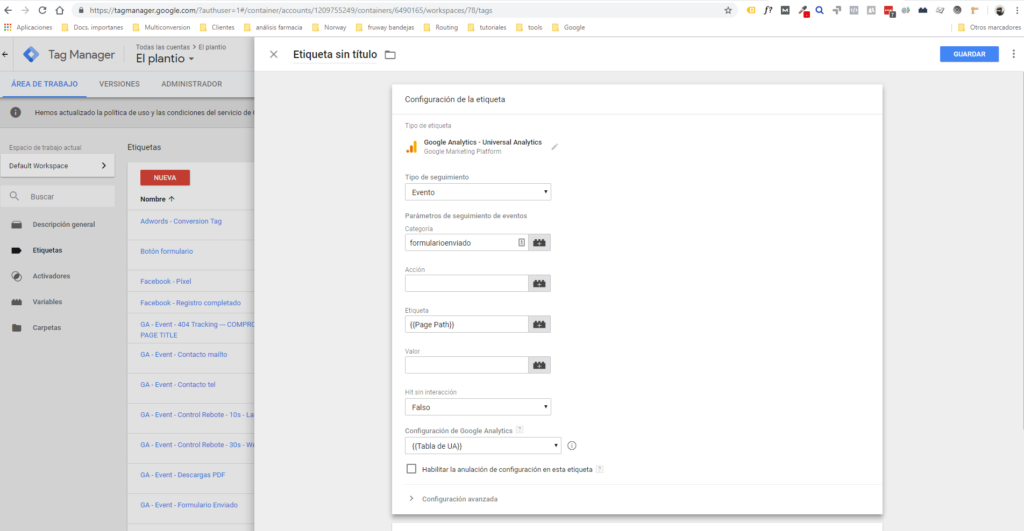This screenshot has height=531, width=1024.
Task: Open the Hit sin interacción dropdown showing Falso
Action: coord(478,407)
